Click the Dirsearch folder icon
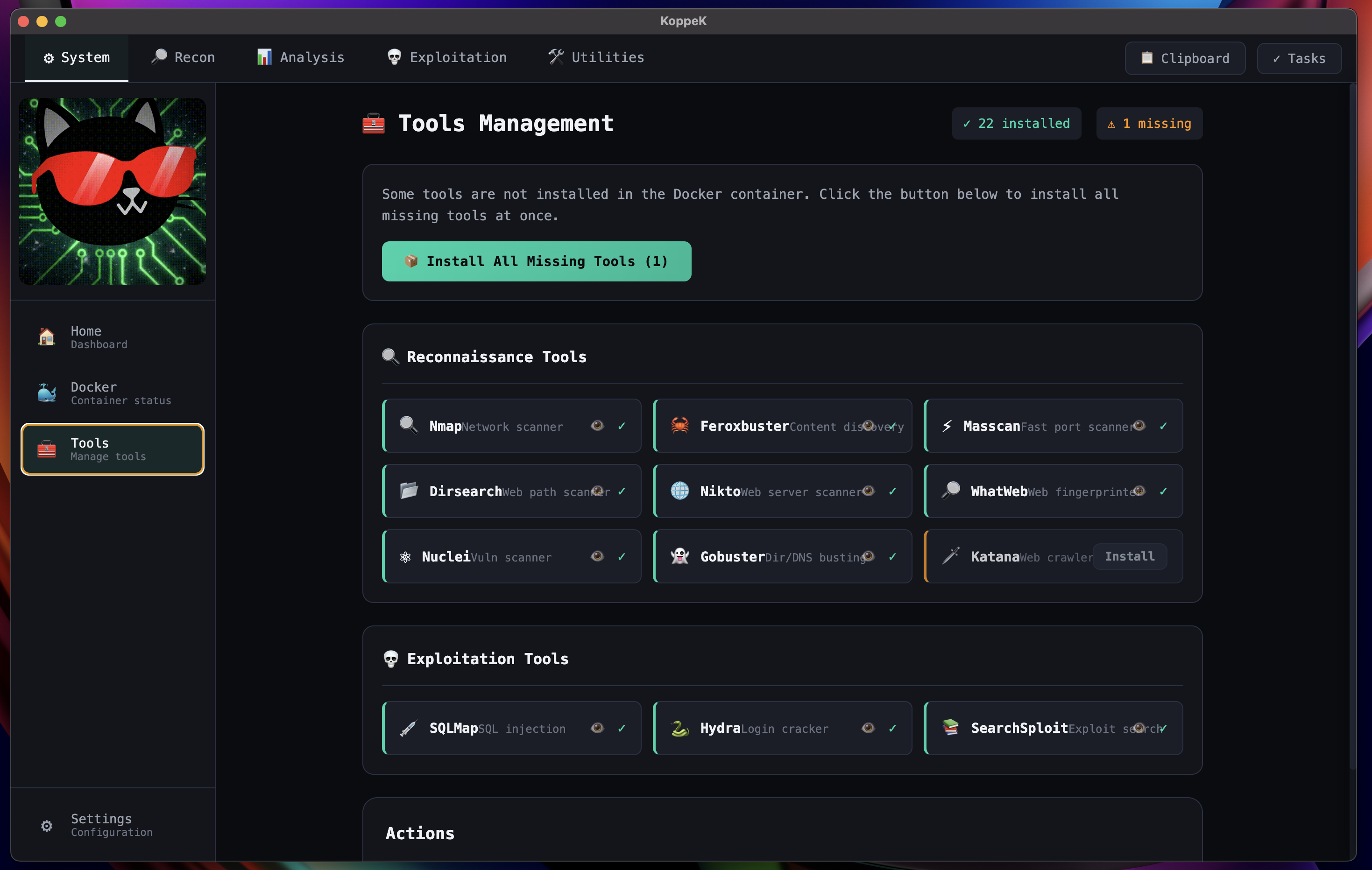Image resolution: width=1372 pixels, height=870 pixels. click(408, 491)
